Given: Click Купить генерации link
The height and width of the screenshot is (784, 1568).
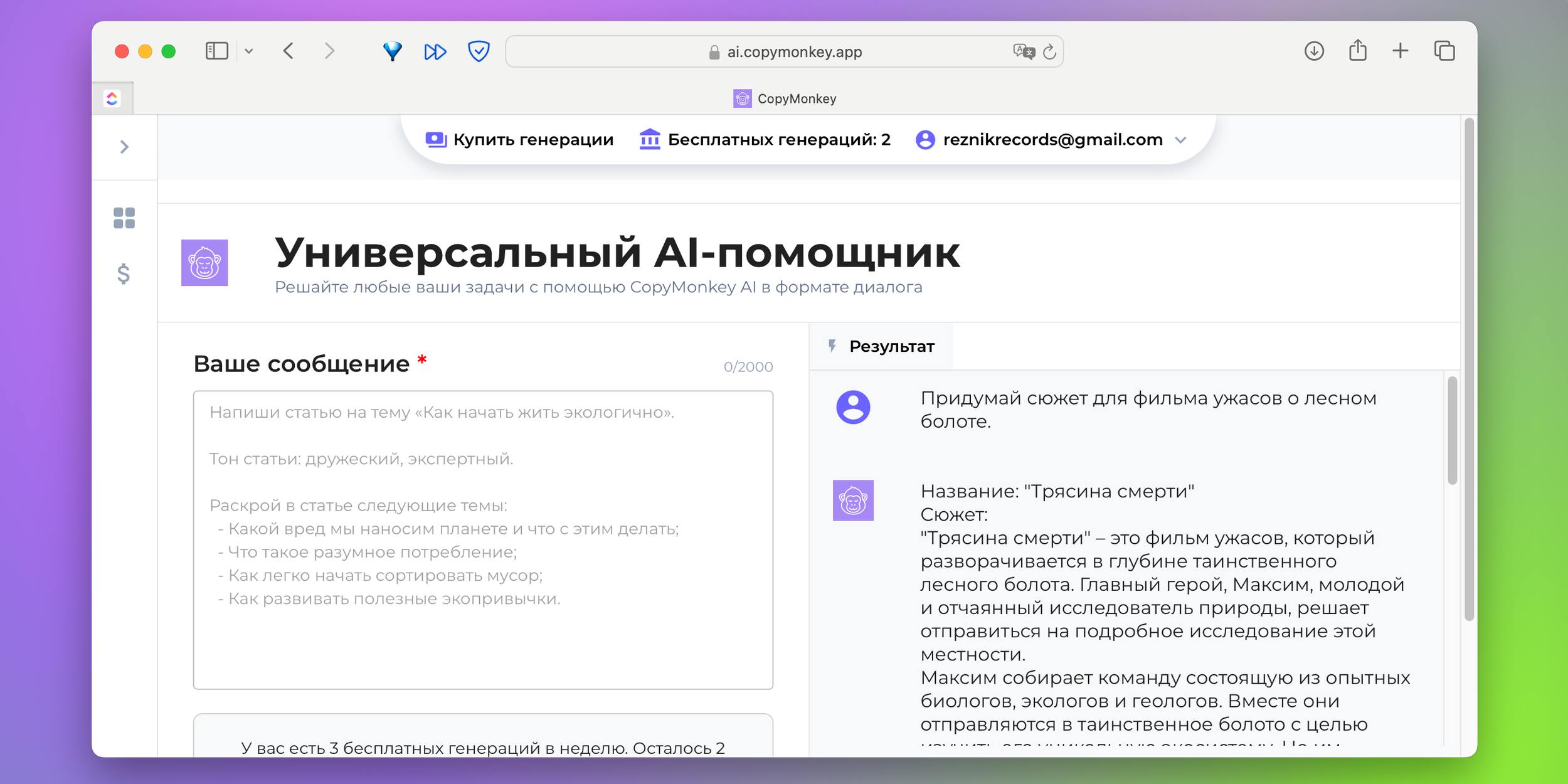Looking at the screenshot, I should (x=519, y=139).
